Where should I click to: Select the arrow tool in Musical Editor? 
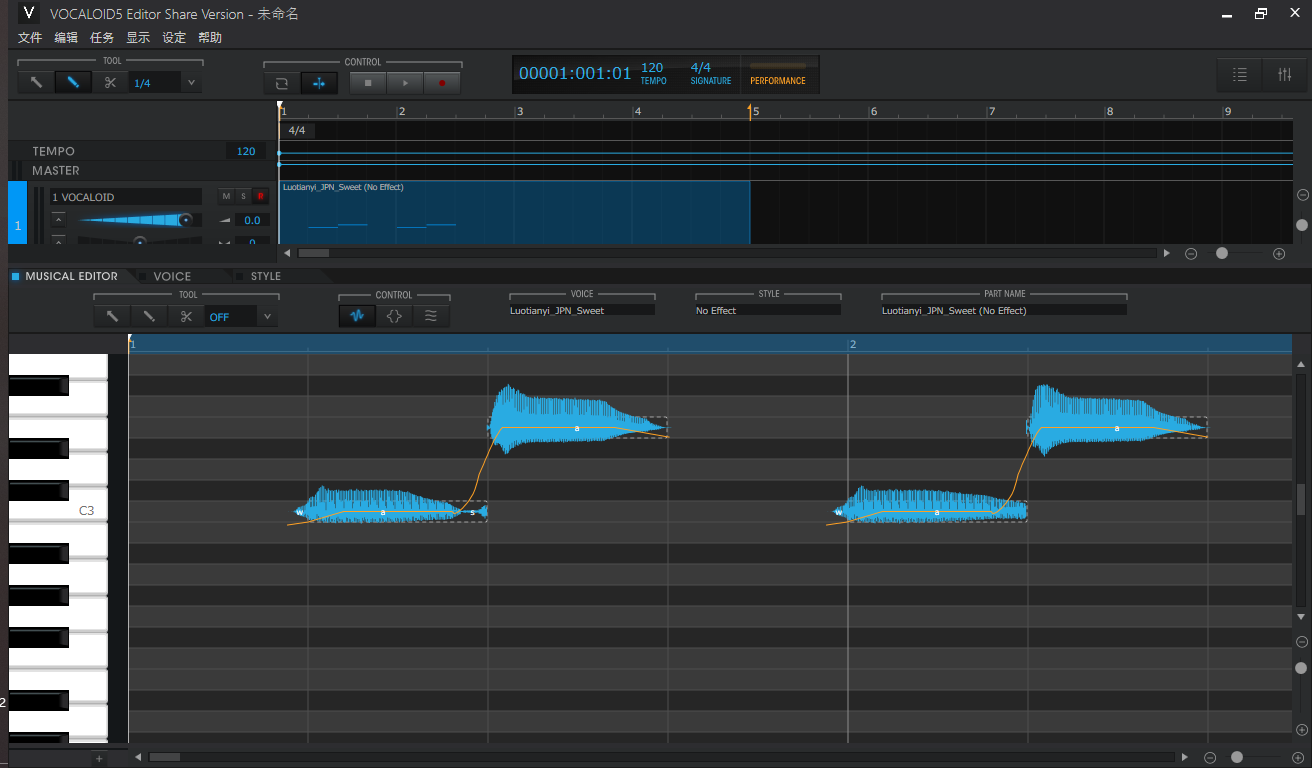(112, 316)
